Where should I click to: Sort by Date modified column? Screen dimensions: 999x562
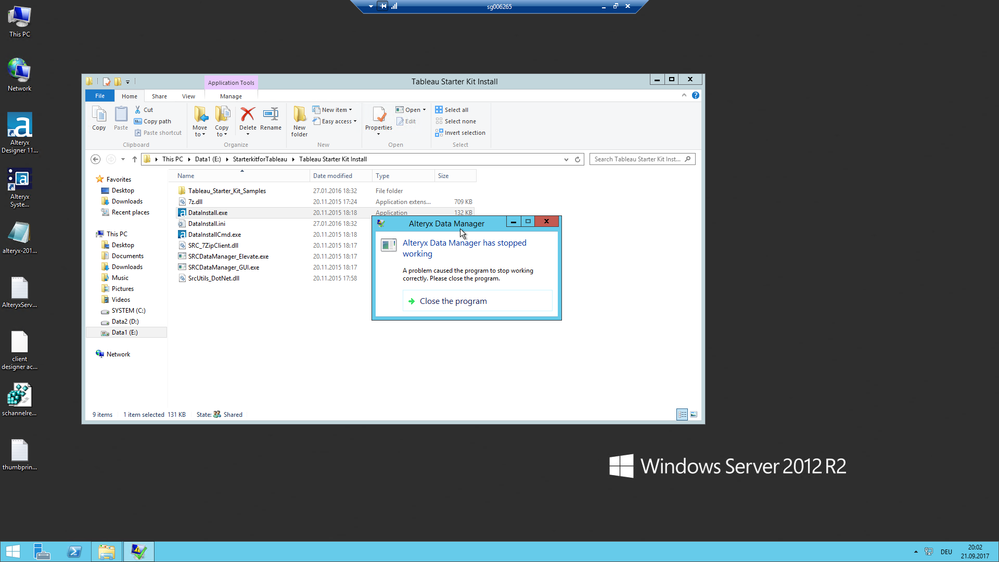coord(341,176)
